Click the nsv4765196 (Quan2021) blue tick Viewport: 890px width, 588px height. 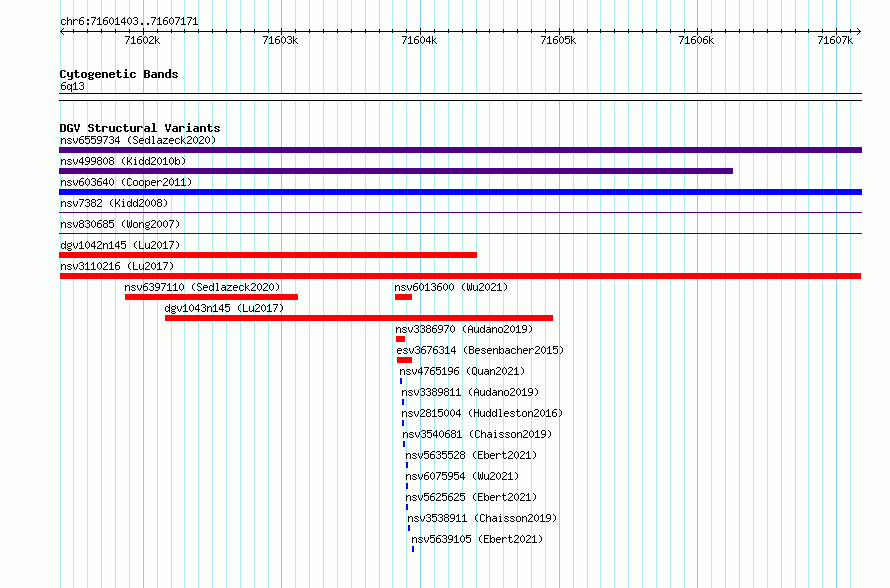click(x=401, y=381)
